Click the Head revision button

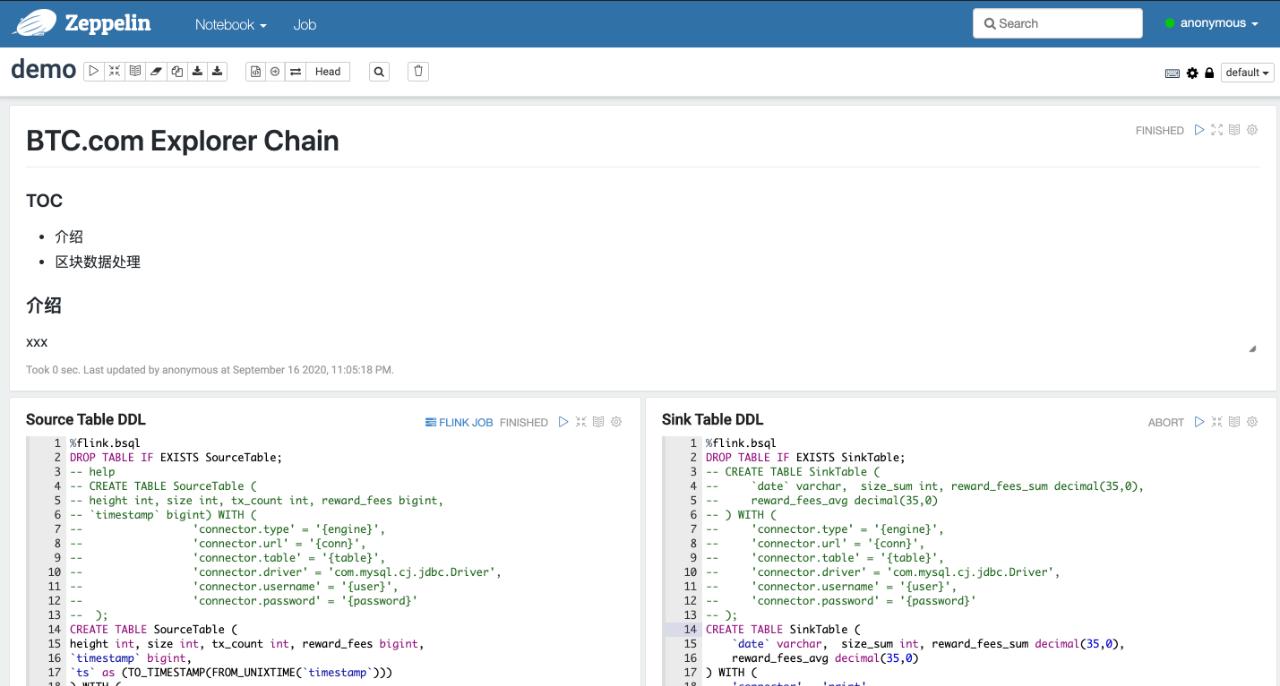coord(327,72)
